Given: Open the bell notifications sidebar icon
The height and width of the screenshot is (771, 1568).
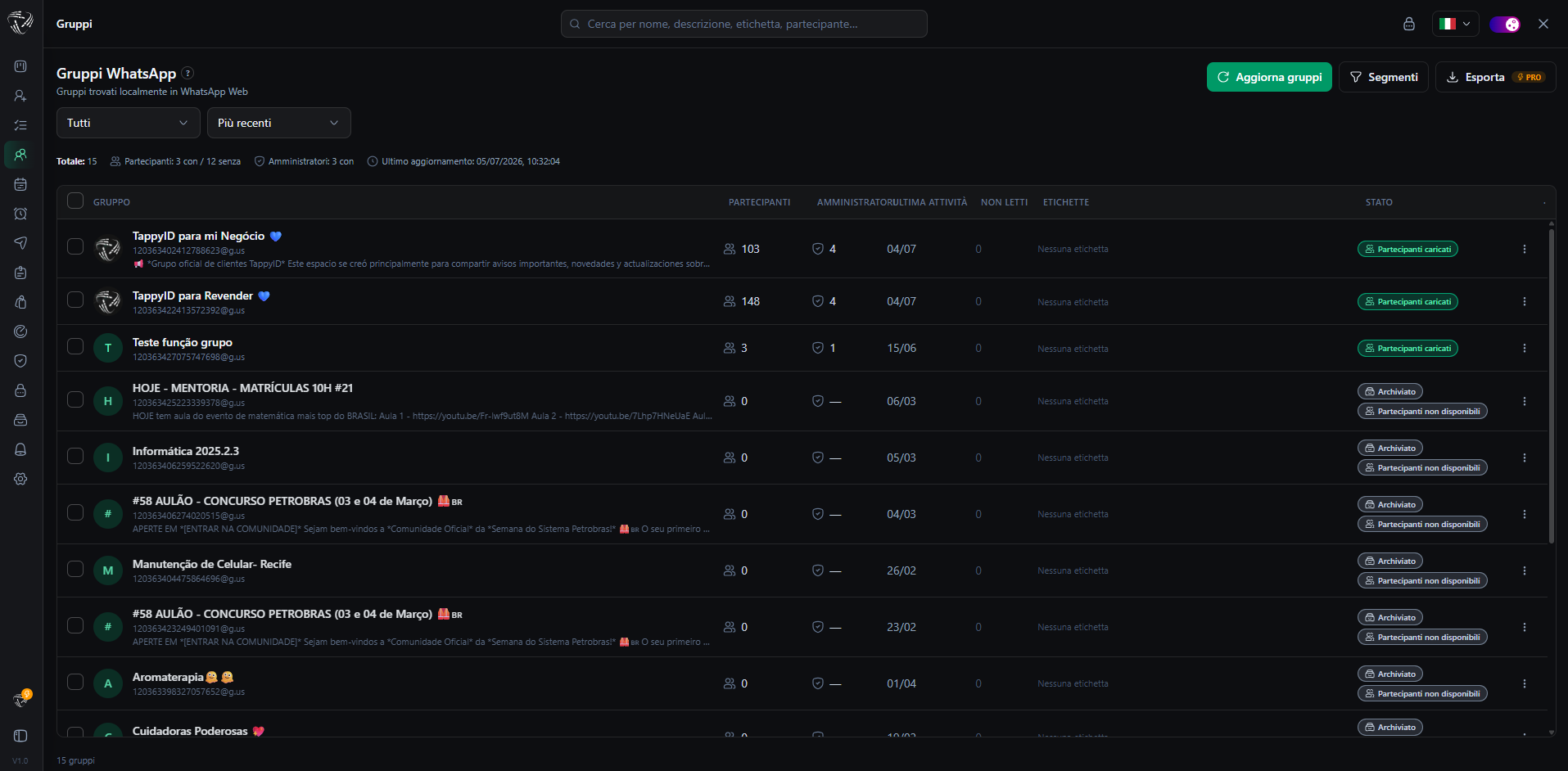Looking at the screenshot, I should 20,449.
